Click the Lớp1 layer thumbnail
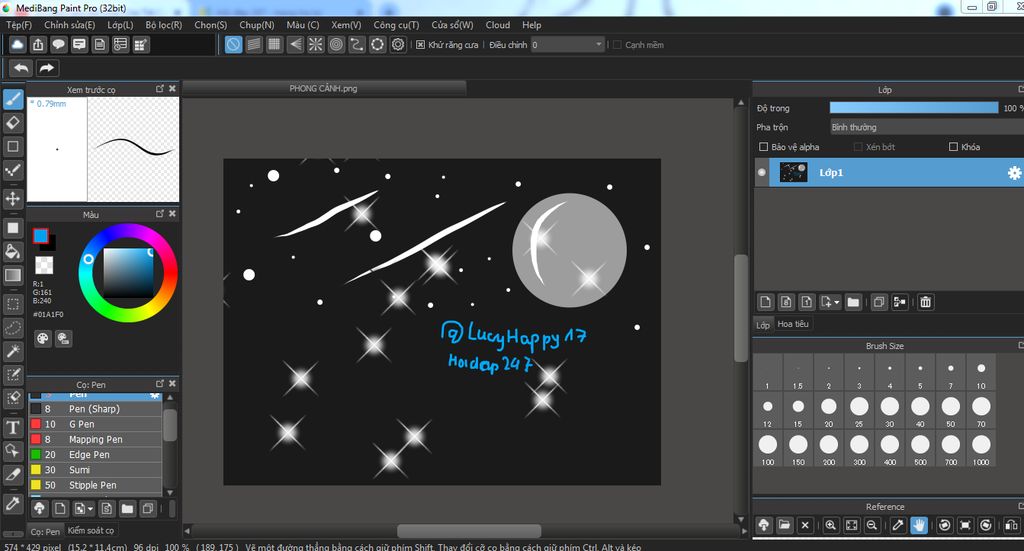Image resolution: width=1024 pixels, height=551 pixels. (x=793, y=172)
